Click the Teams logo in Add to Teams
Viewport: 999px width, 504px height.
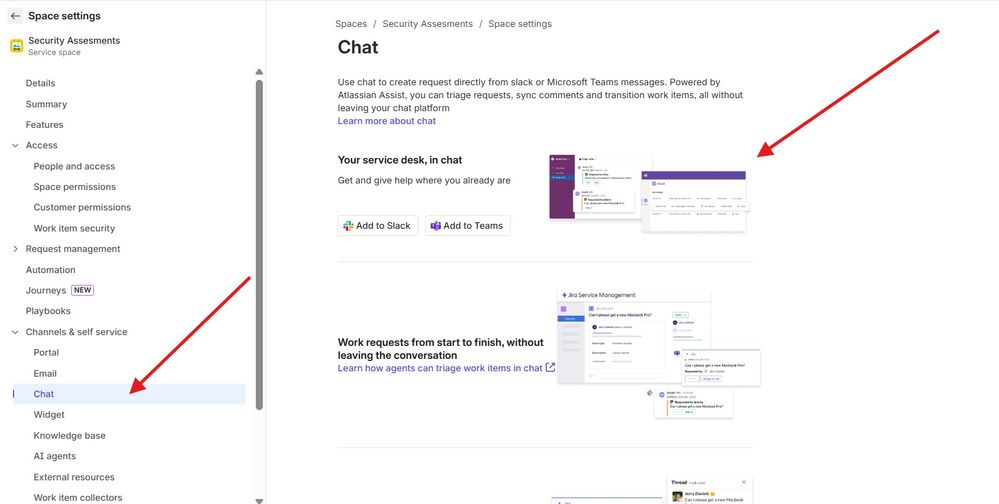tap(436, 226)
